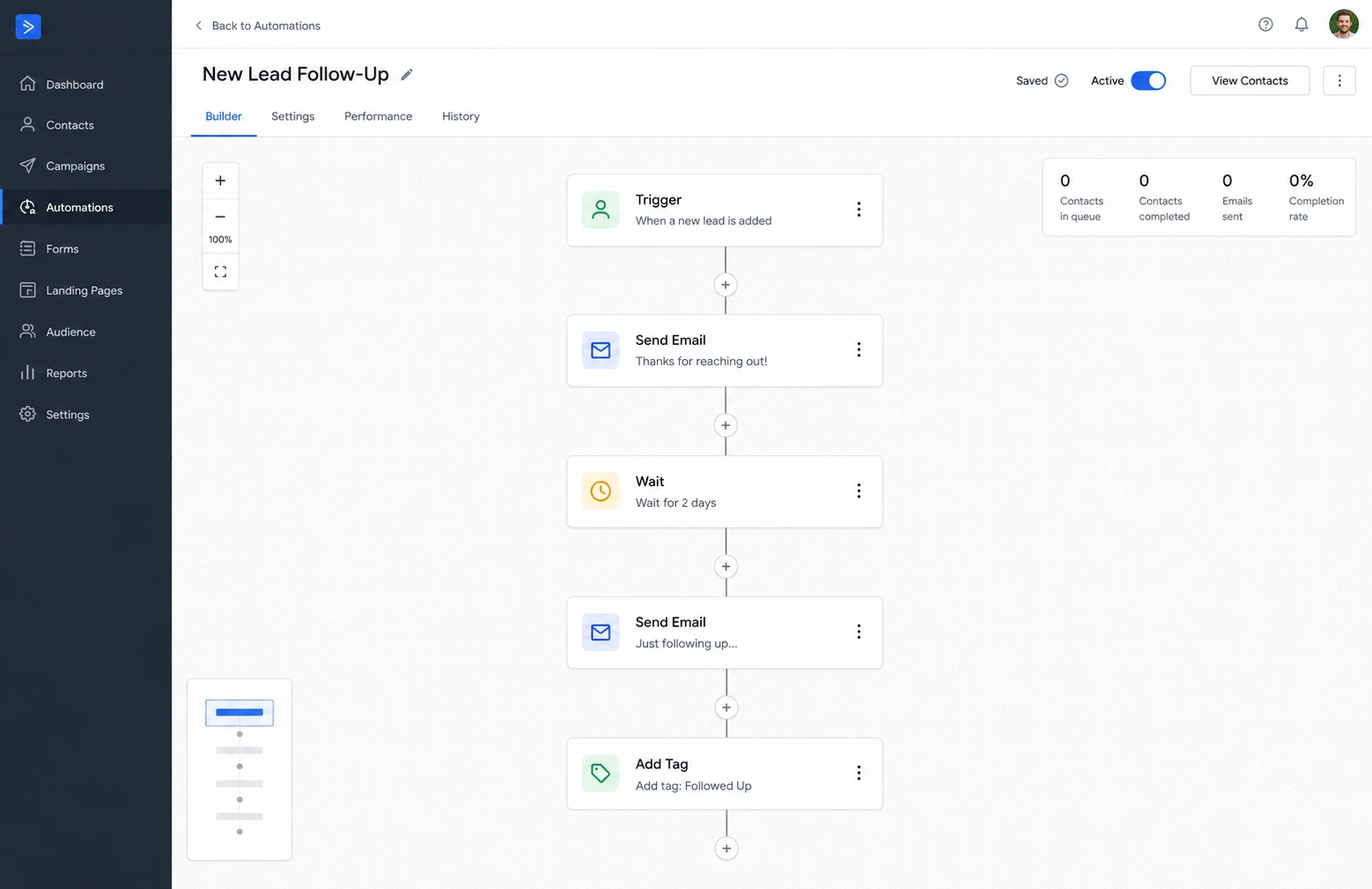This screenshot has width=1372, height=889.
Task: Click the Emails sent stat
Action: 1237,197
